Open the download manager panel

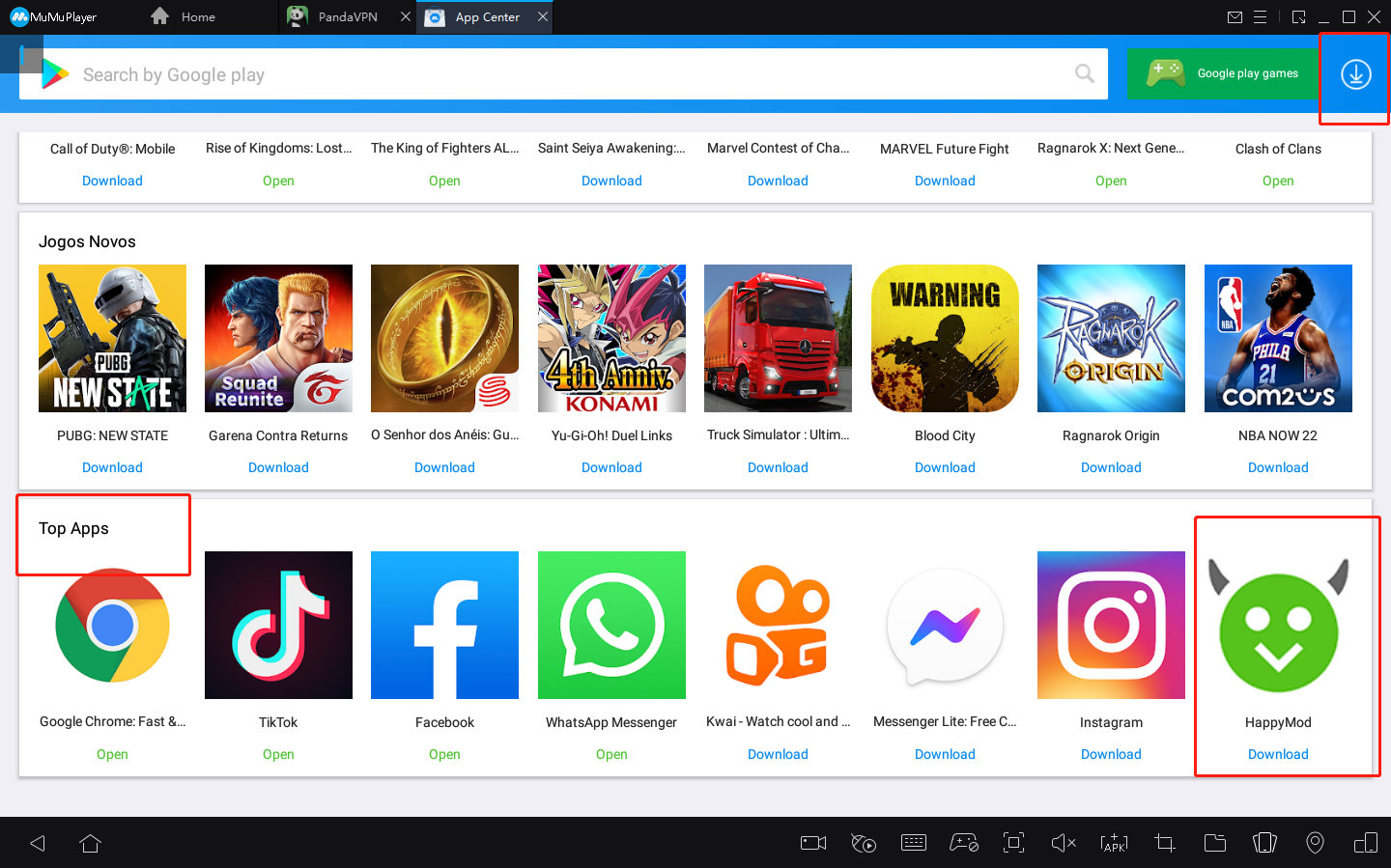(1354, 72)
